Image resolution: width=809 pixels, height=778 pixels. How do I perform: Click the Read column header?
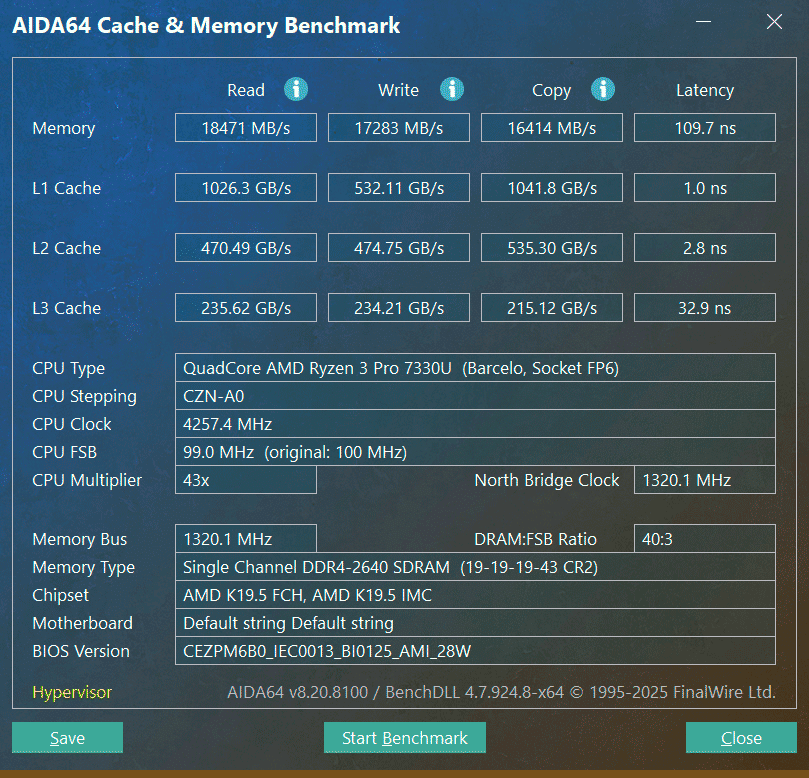pos(246,90)
